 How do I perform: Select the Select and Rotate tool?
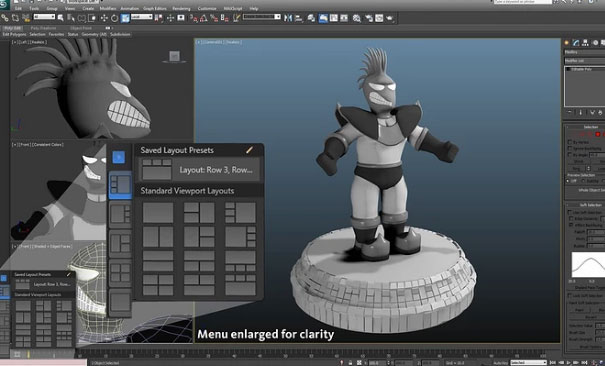[x=115, y=18]
